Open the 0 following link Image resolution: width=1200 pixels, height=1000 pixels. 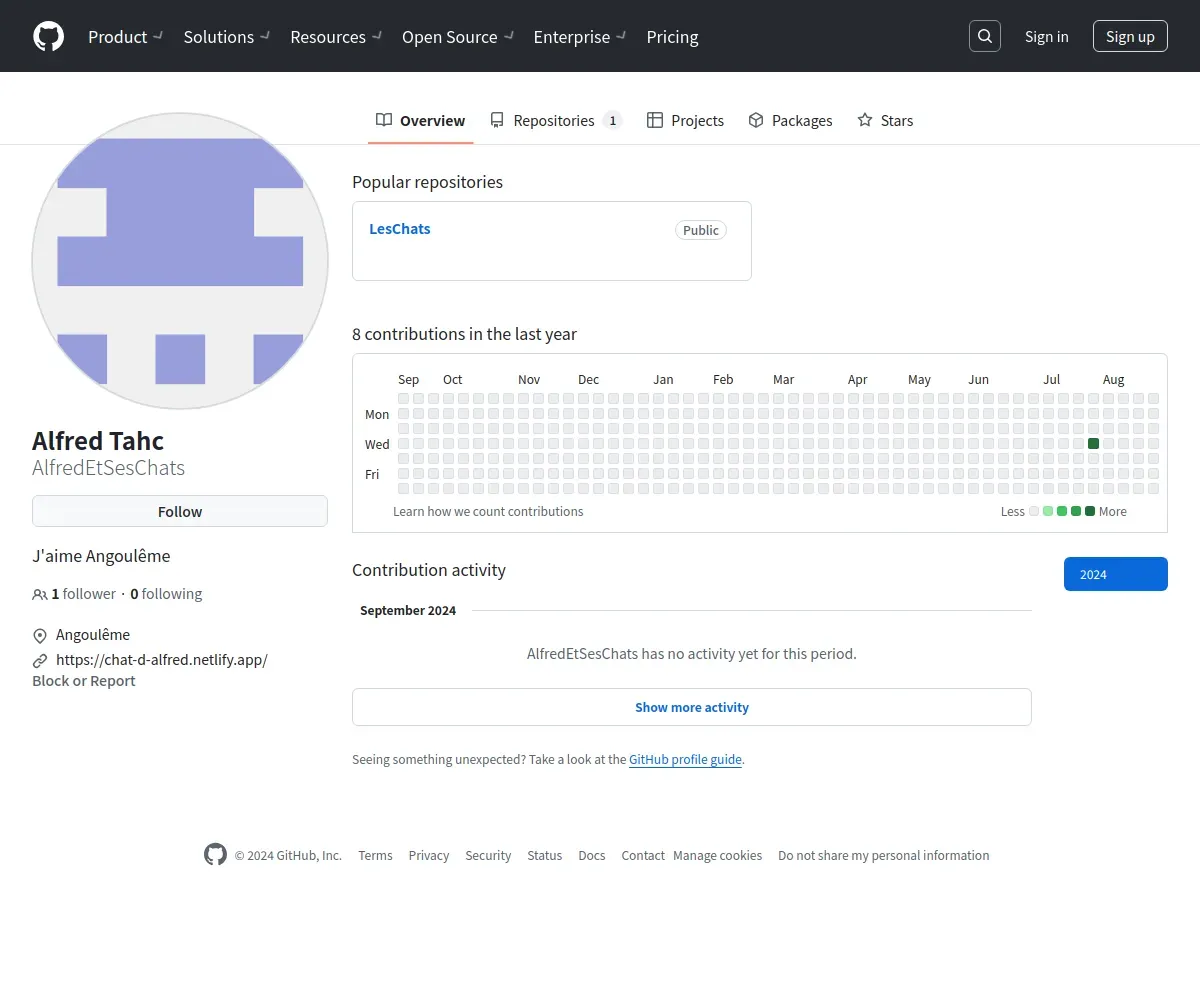point(166,594)
